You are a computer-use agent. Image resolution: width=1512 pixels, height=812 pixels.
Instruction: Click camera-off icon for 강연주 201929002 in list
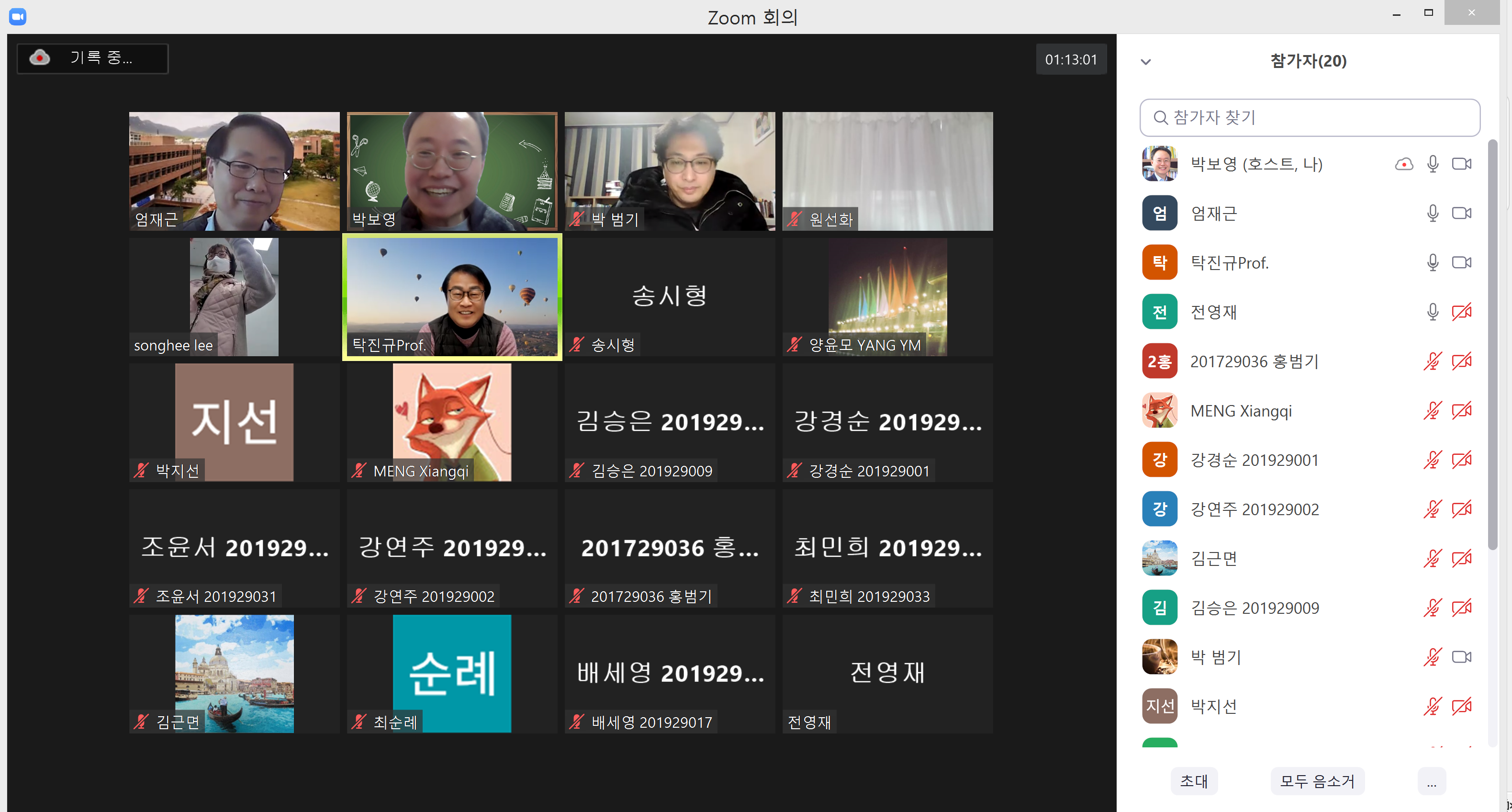1462,509
